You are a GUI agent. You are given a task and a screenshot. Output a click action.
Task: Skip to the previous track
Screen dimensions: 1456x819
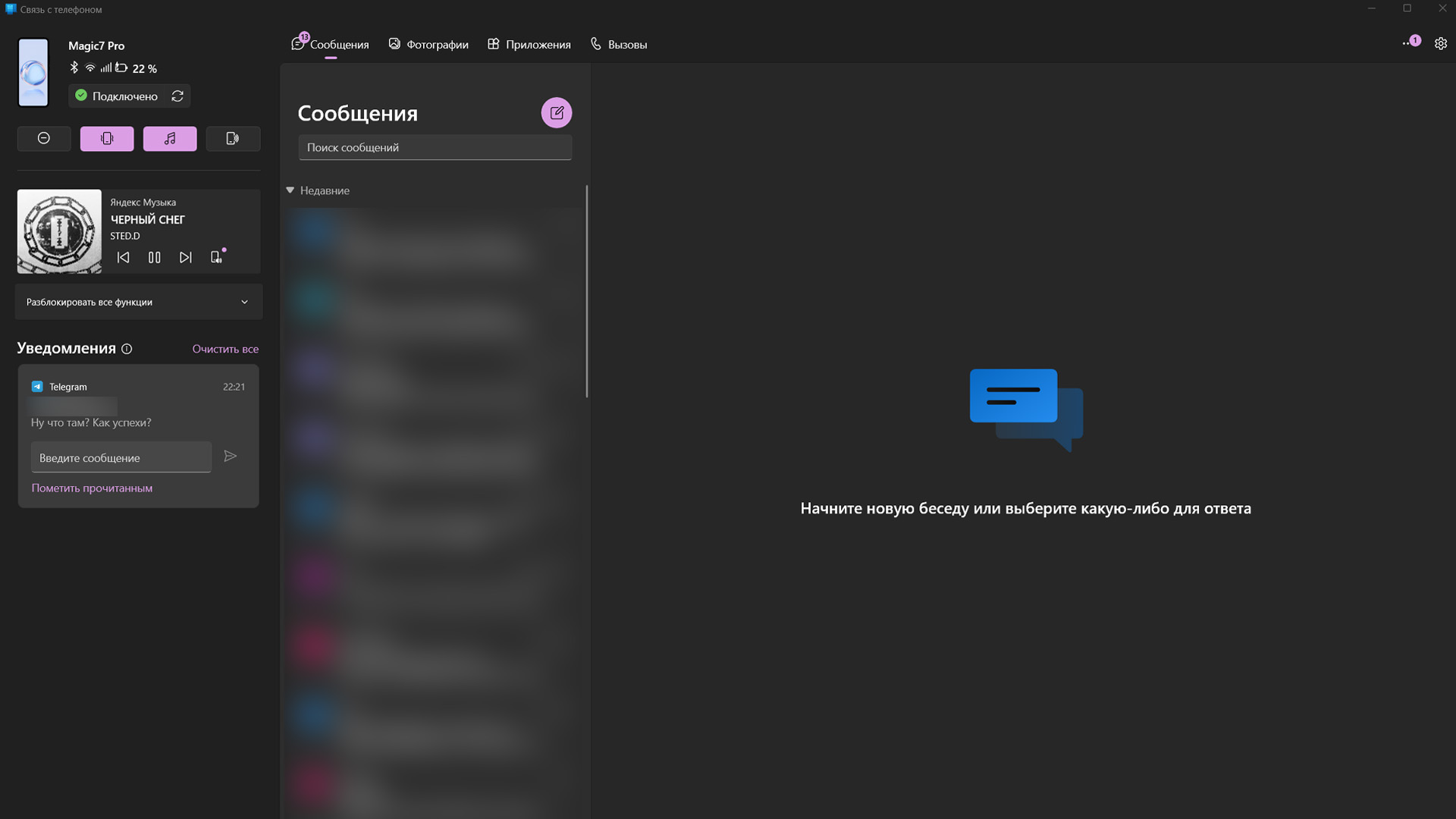tap(123, 258)
